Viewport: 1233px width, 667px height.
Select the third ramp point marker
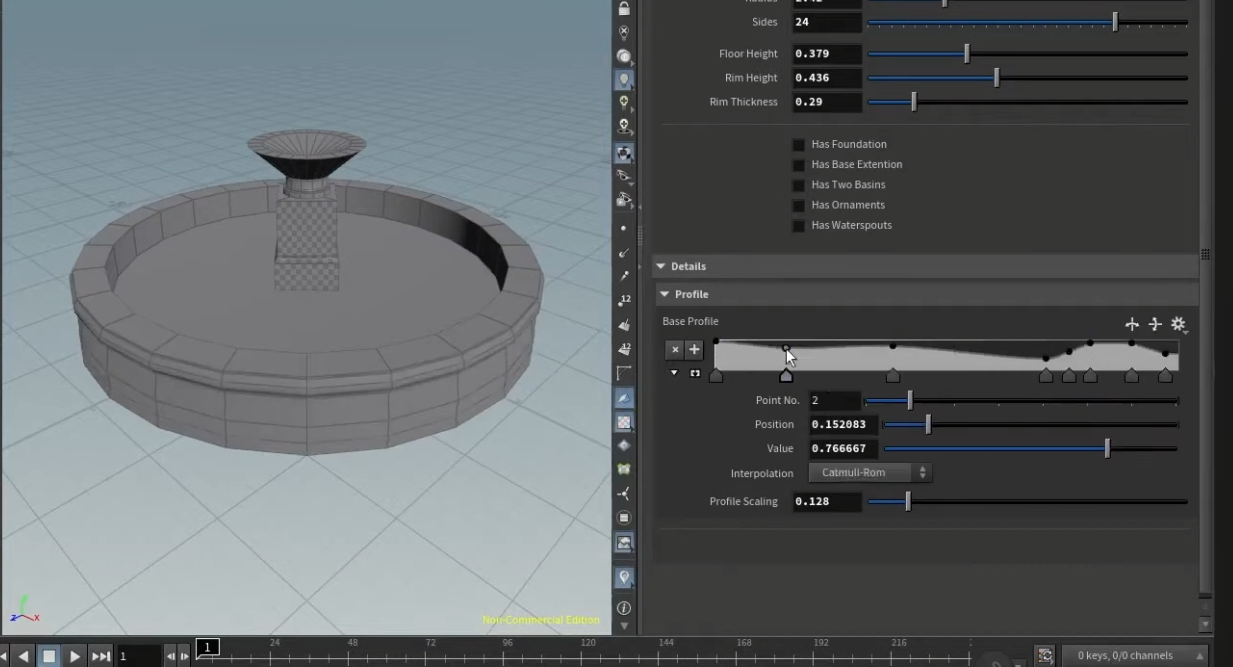tap(893, 376)
